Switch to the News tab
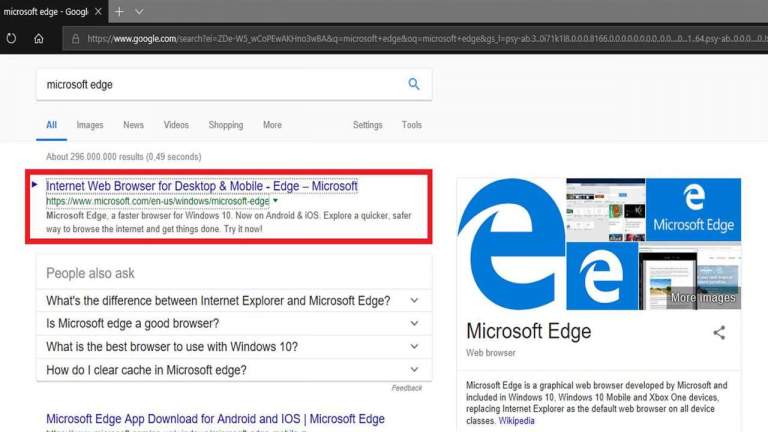 (133, 125)
